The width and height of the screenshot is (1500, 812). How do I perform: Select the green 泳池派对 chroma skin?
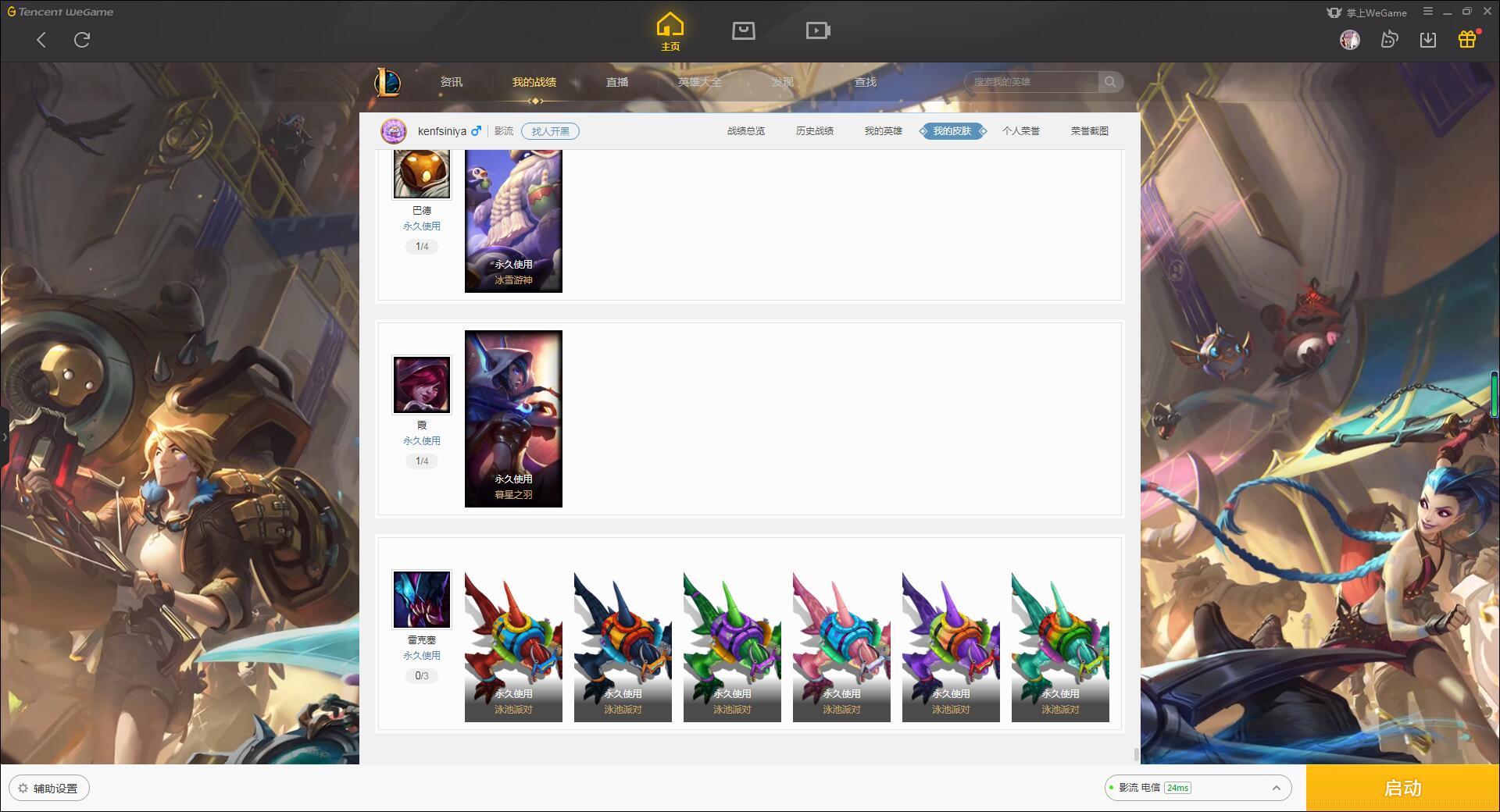point(732,647)
